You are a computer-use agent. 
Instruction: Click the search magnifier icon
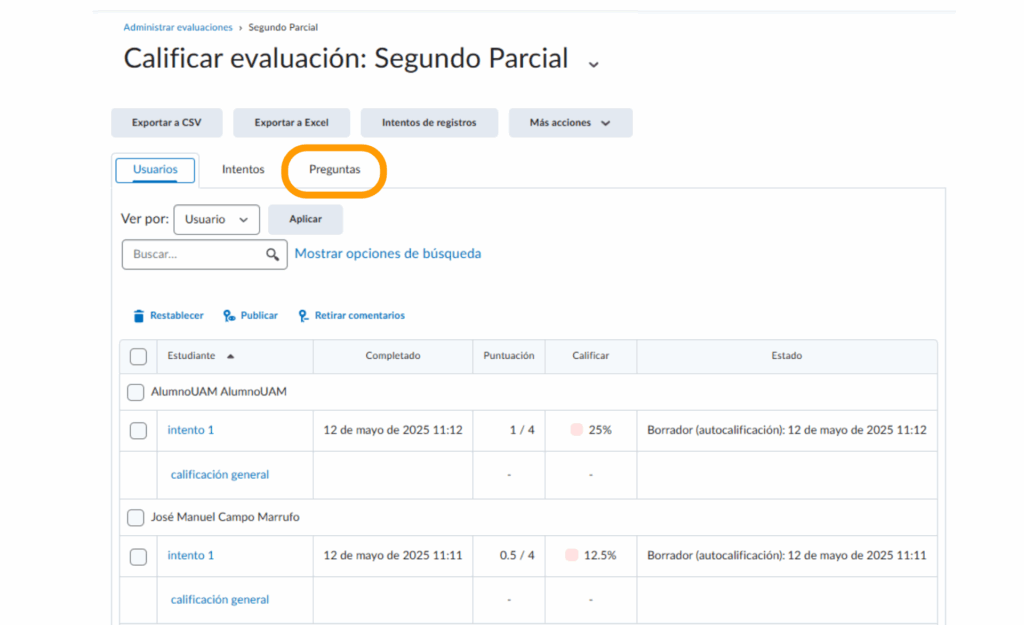(x=272, y=255)
